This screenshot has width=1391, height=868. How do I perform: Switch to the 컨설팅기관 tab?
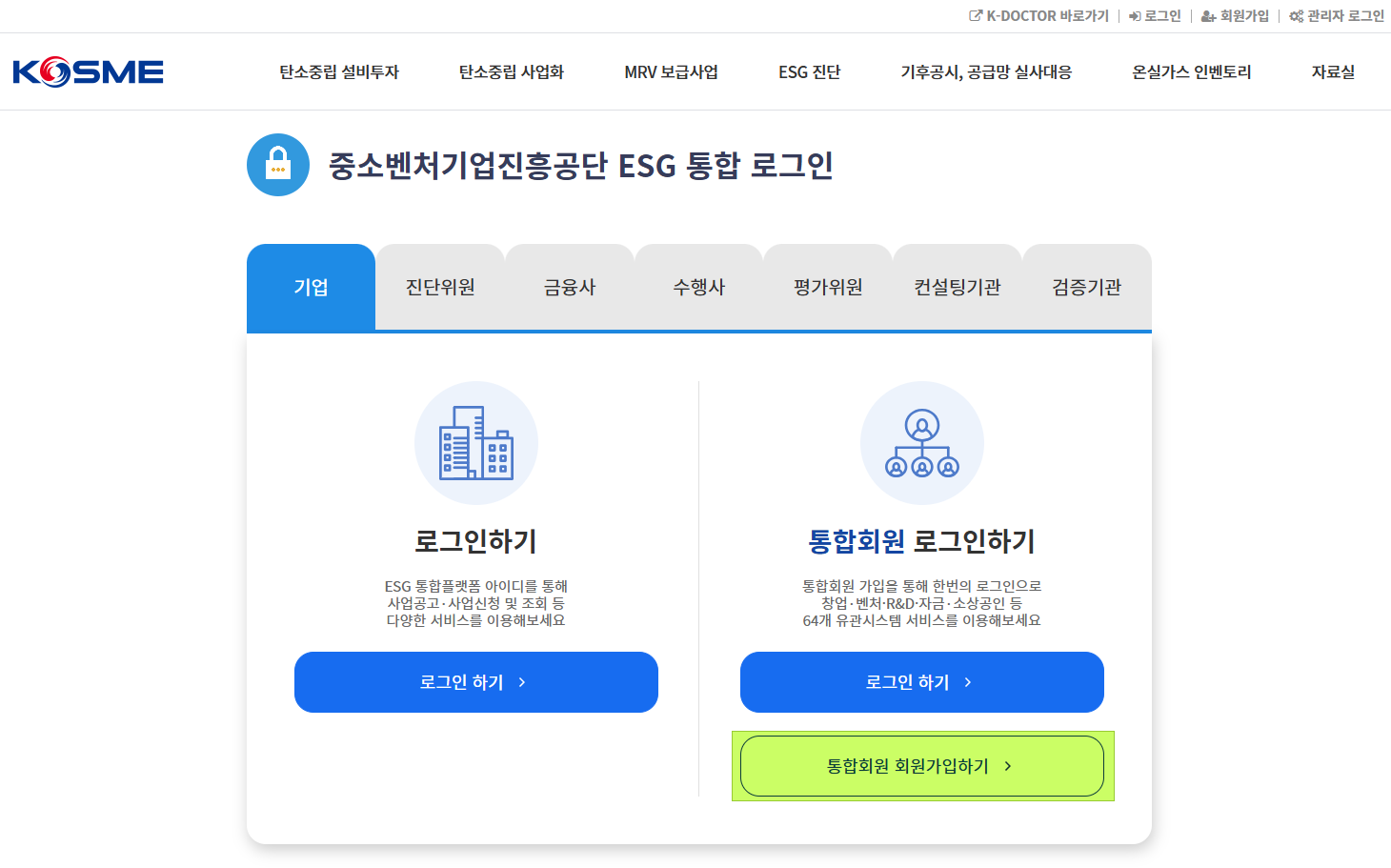[x=958, y=287]
